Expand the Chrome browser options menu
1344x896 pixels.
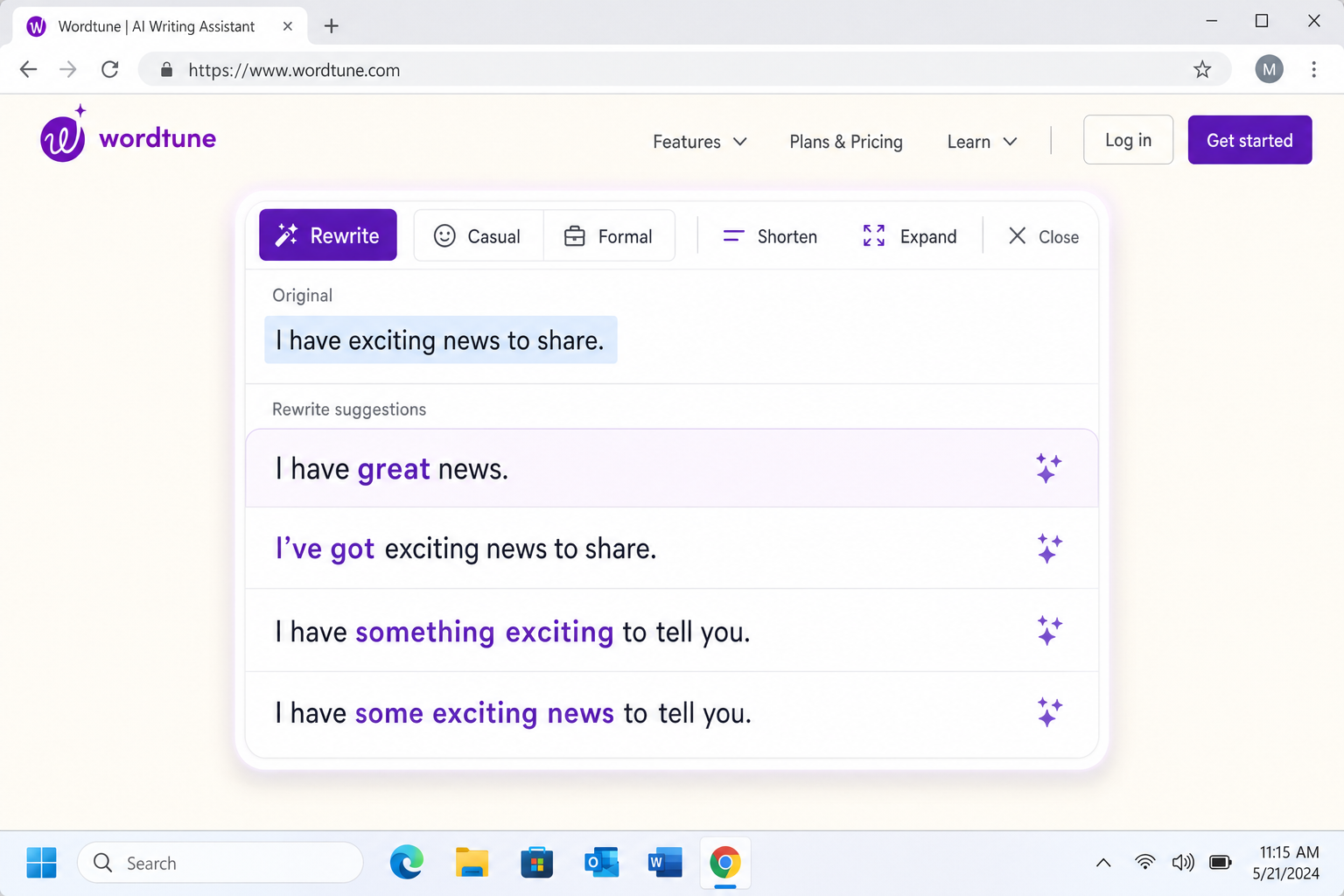(1313, 69)
